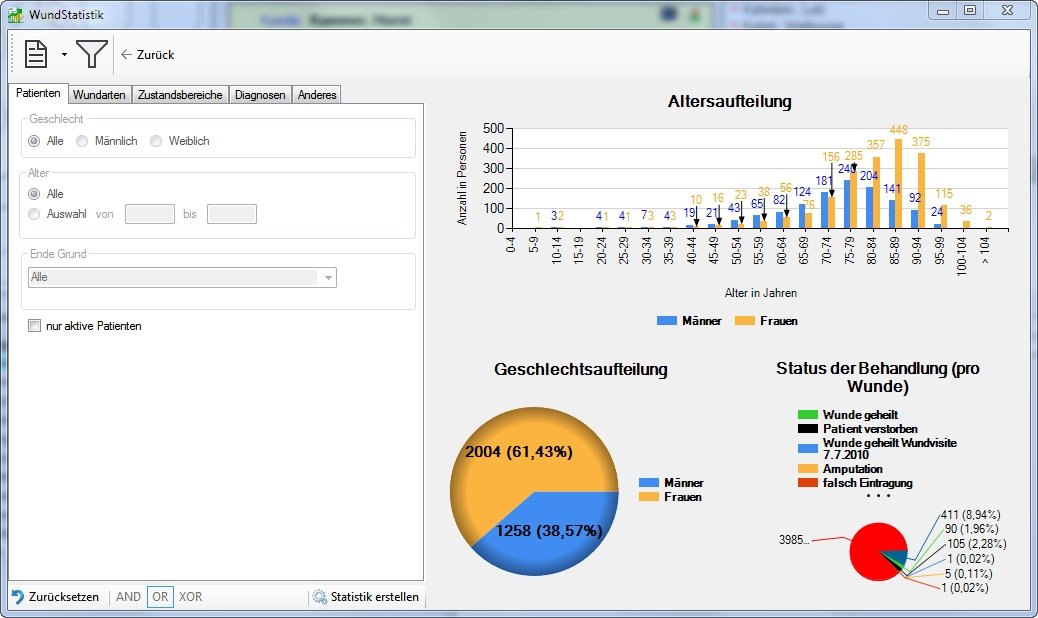
Task: Click the legend overflow dots under falsch Eintragung
Action: pyautogui.click(x=878, y=496)
